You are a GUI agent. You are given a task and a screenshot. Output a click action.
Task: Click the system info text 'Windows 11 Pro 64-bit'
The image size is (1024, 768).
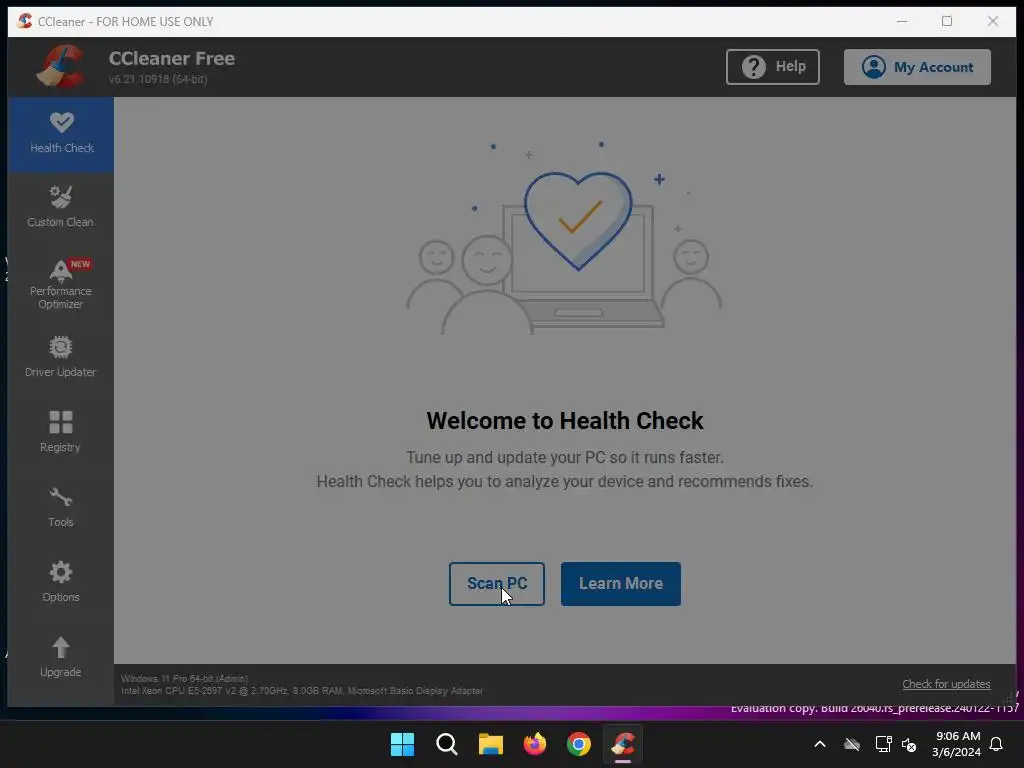tap(185, 679)
